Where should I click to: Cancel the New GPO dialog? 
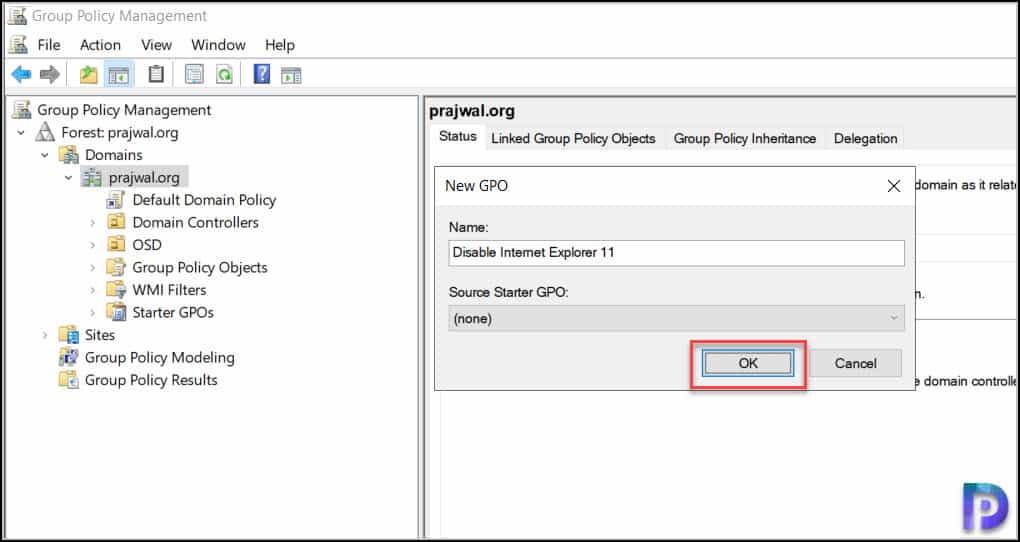click(855, 363)
